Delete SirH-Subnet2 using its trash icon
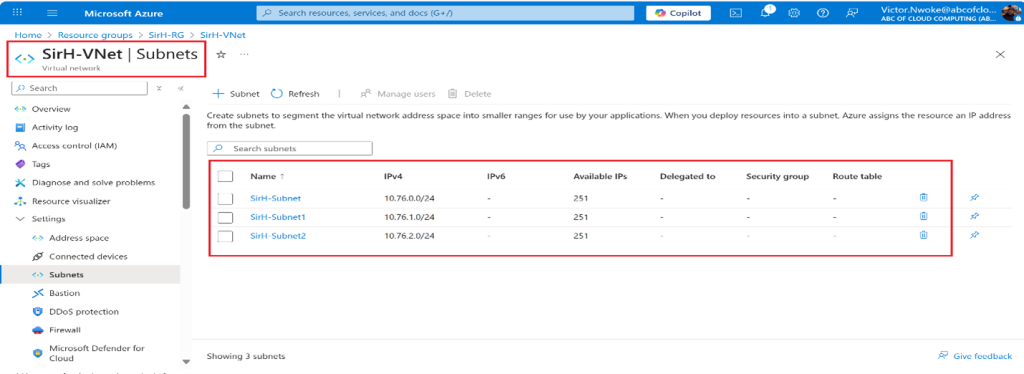The image size is (1024, 374). (923, 236)
